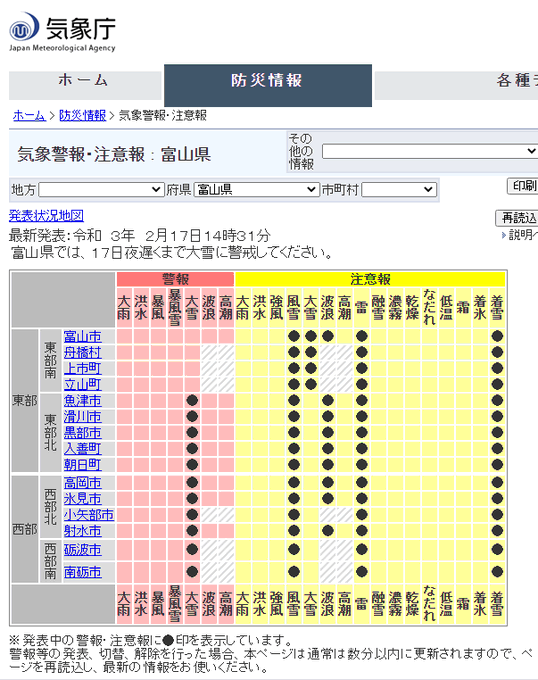Open 入善町 warning details

click(82, 449)
